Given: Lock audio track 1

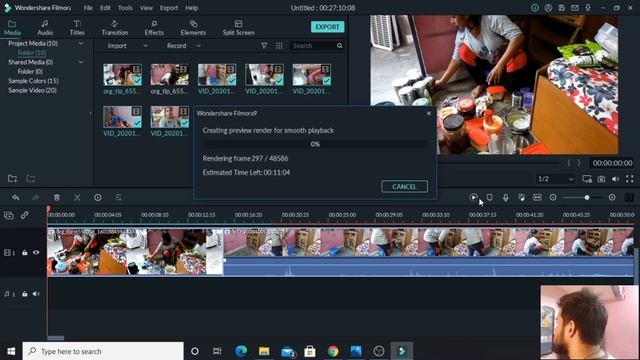Looking at the screenshot, I should point(24,294).
